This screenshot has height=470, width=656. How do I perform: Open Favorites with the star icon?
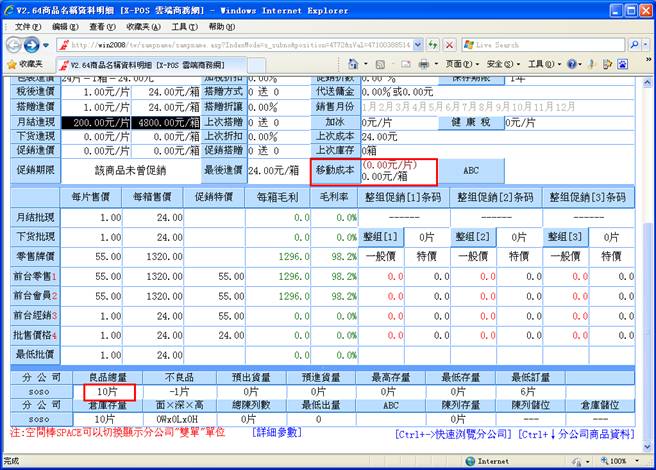[12, 64]
